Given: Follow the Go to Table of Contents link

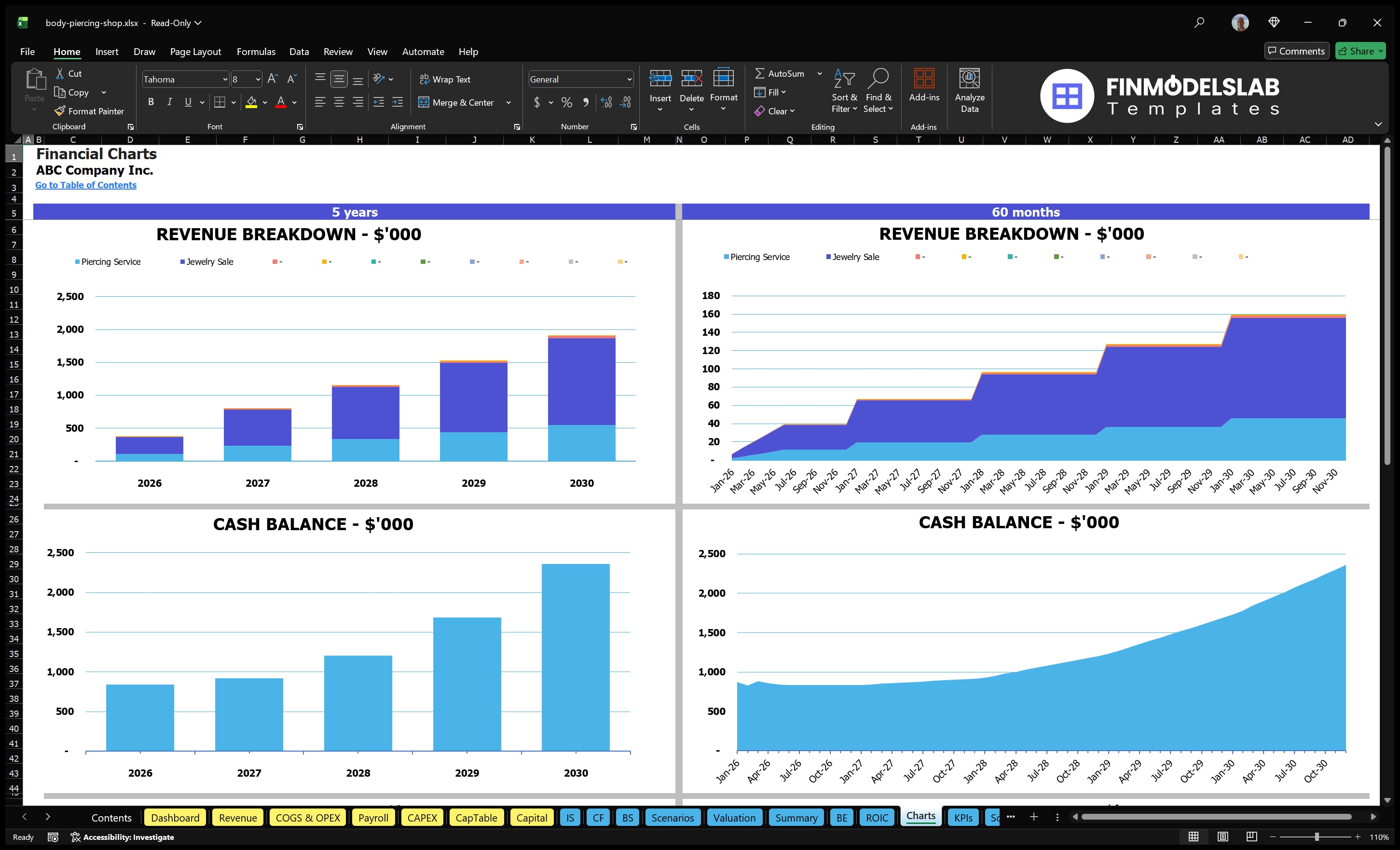Looking at the screenshot, I should point(86,185).
